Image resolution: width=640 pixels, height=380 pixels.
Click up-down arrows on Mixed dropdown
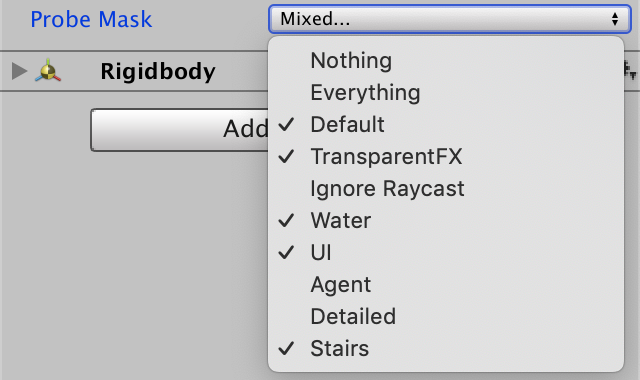click(615, 19)
